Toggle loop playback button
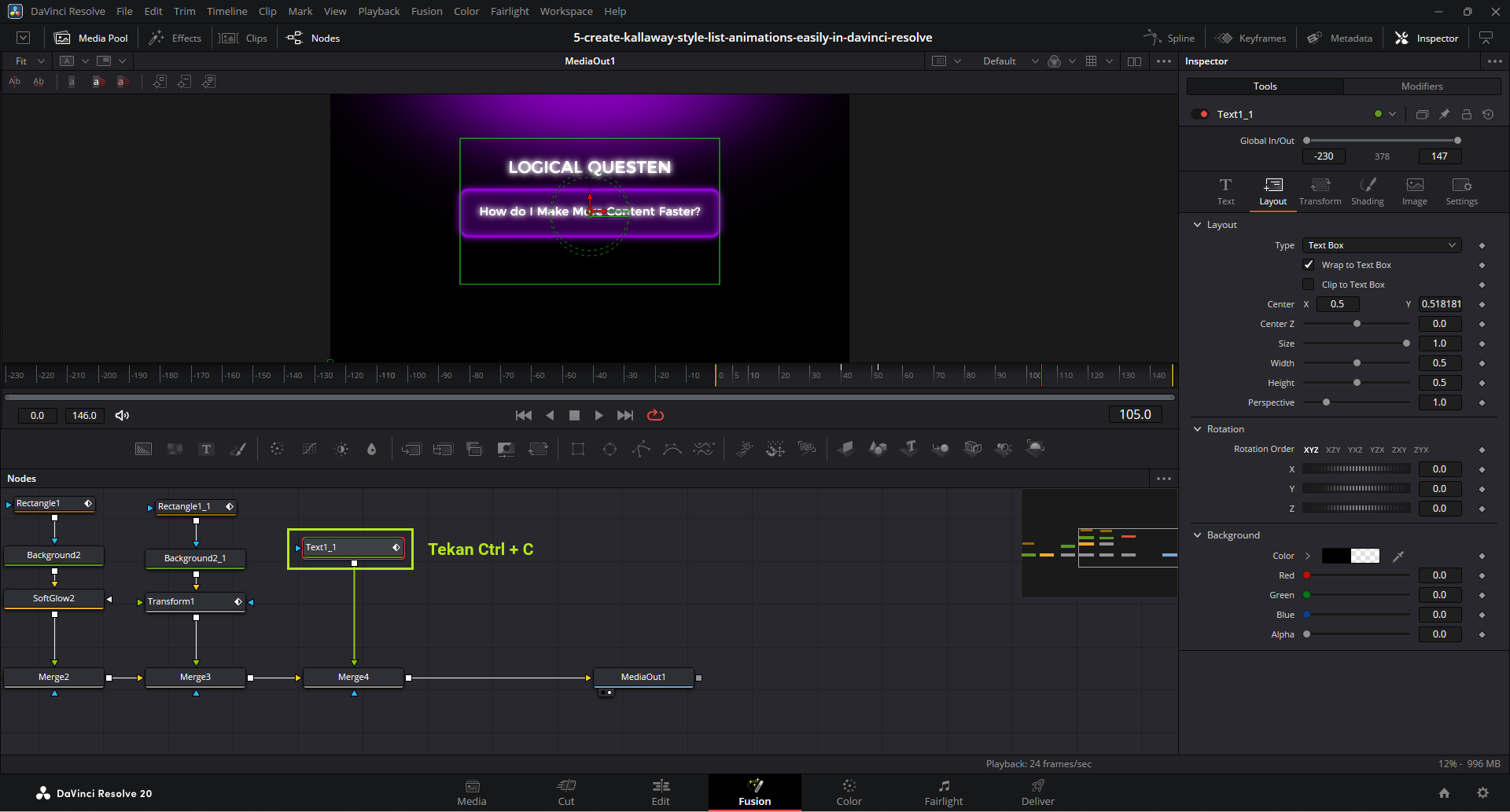The width and height of the screenshot is (1510, 812). 655,415
